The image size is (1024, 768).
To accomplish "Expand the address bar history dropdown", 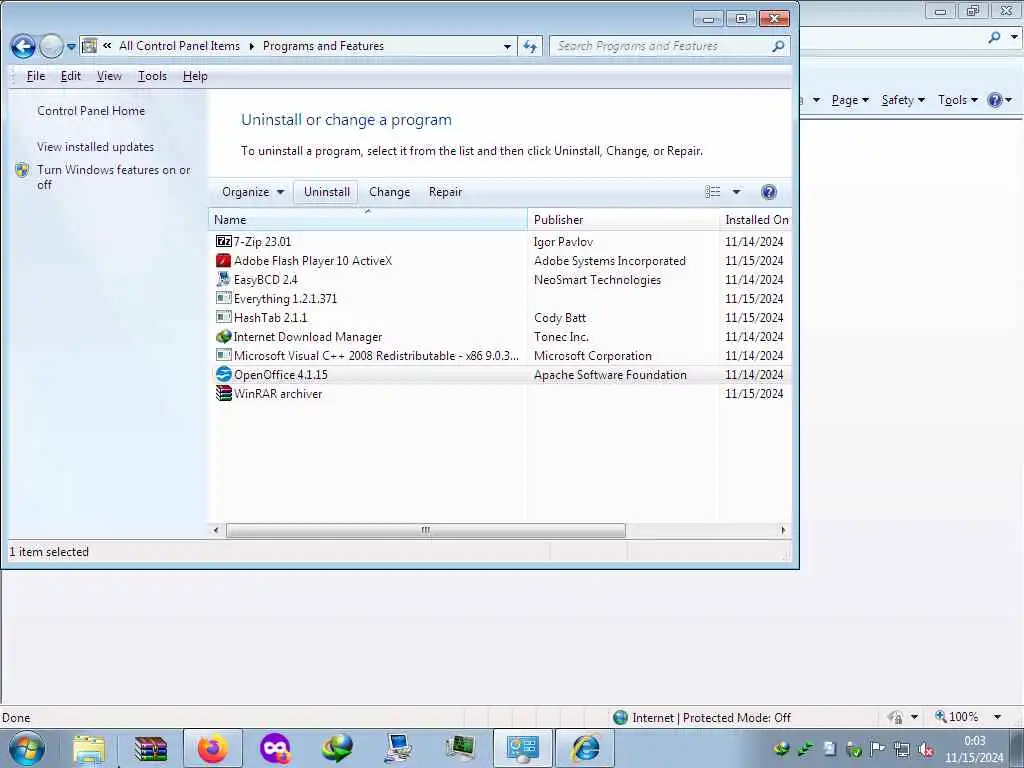I will tap(507, 46).
